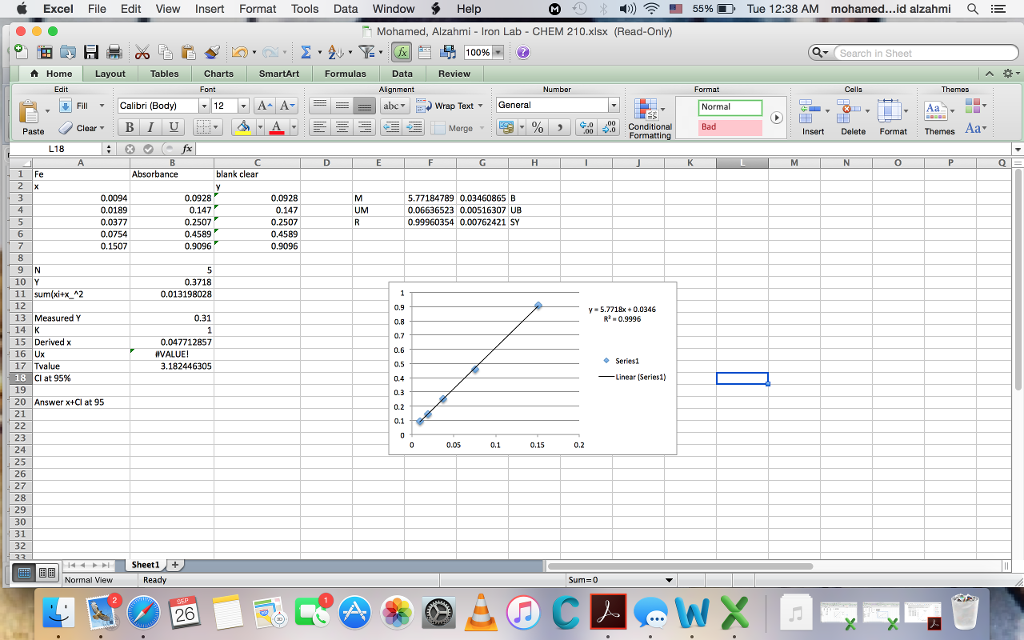1024x640 pixels.
Task: Open the Calibri (Body) font dropdown
Action: pyautogui.click(x=162, y=106)
